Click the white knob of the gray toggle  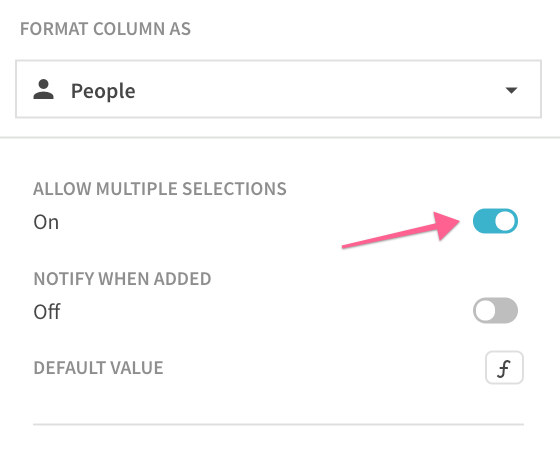(485, 310)
